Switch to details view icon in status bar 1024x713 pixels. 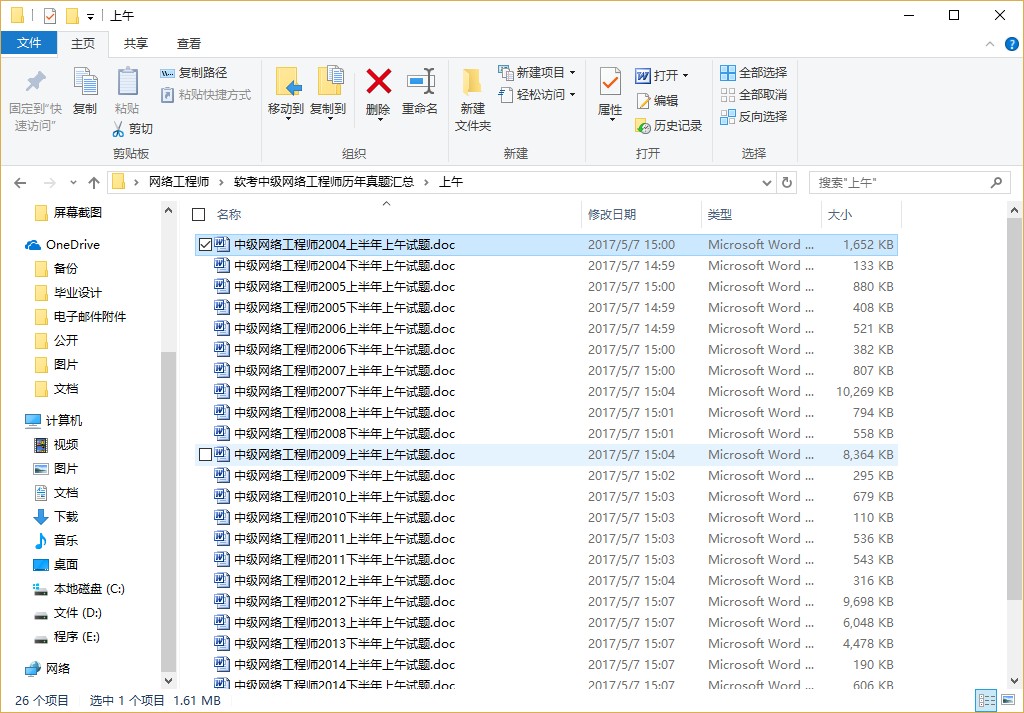tap(986, 701)
